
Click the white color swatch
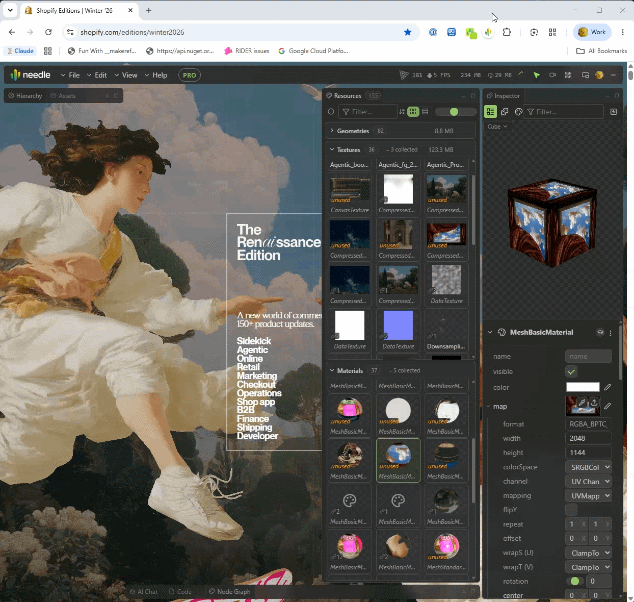583,387
